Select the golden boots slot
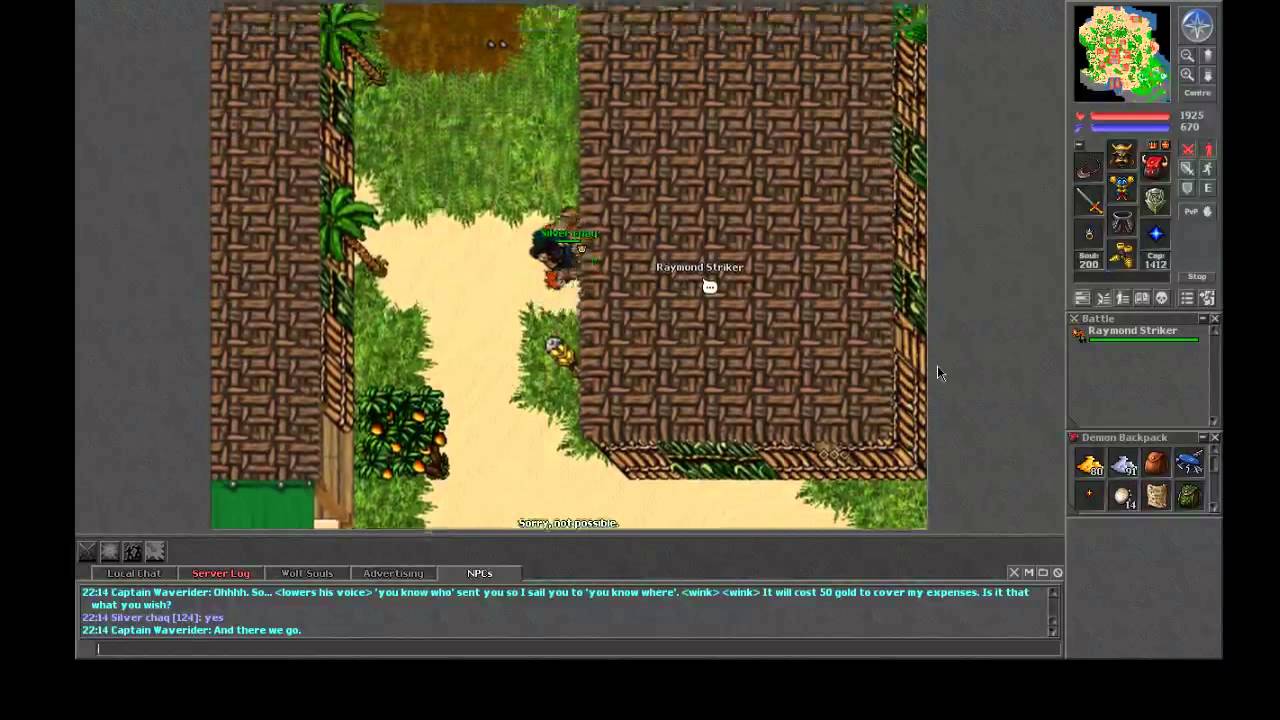 (1122, 254)
